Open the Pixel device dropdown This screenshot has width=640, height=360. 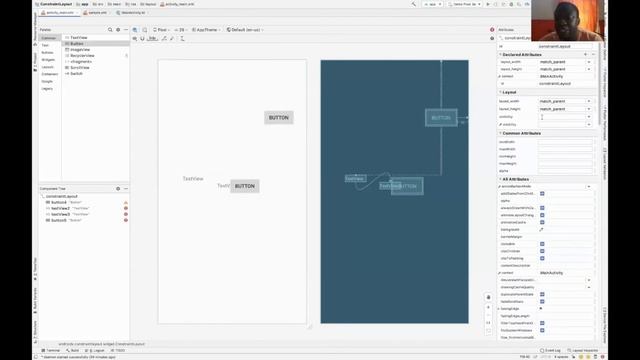coord(161,30)
